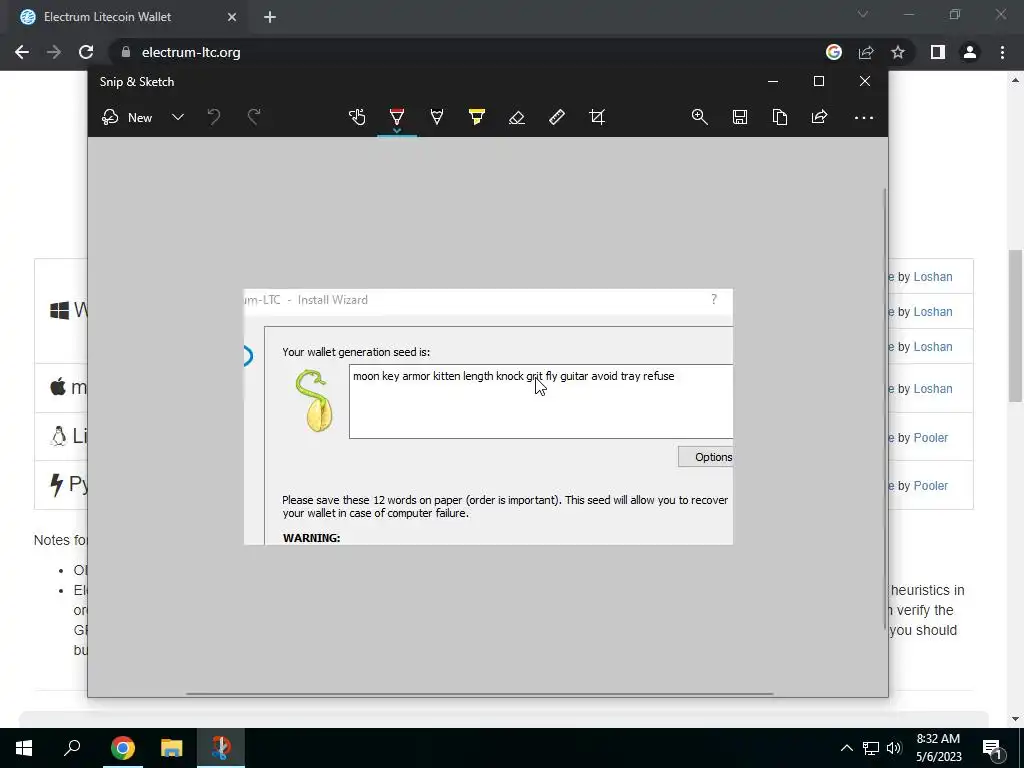This screenshot has width=1024, height=768.
Task: Select the Image crop tool
Action: [x=597, y=118]
